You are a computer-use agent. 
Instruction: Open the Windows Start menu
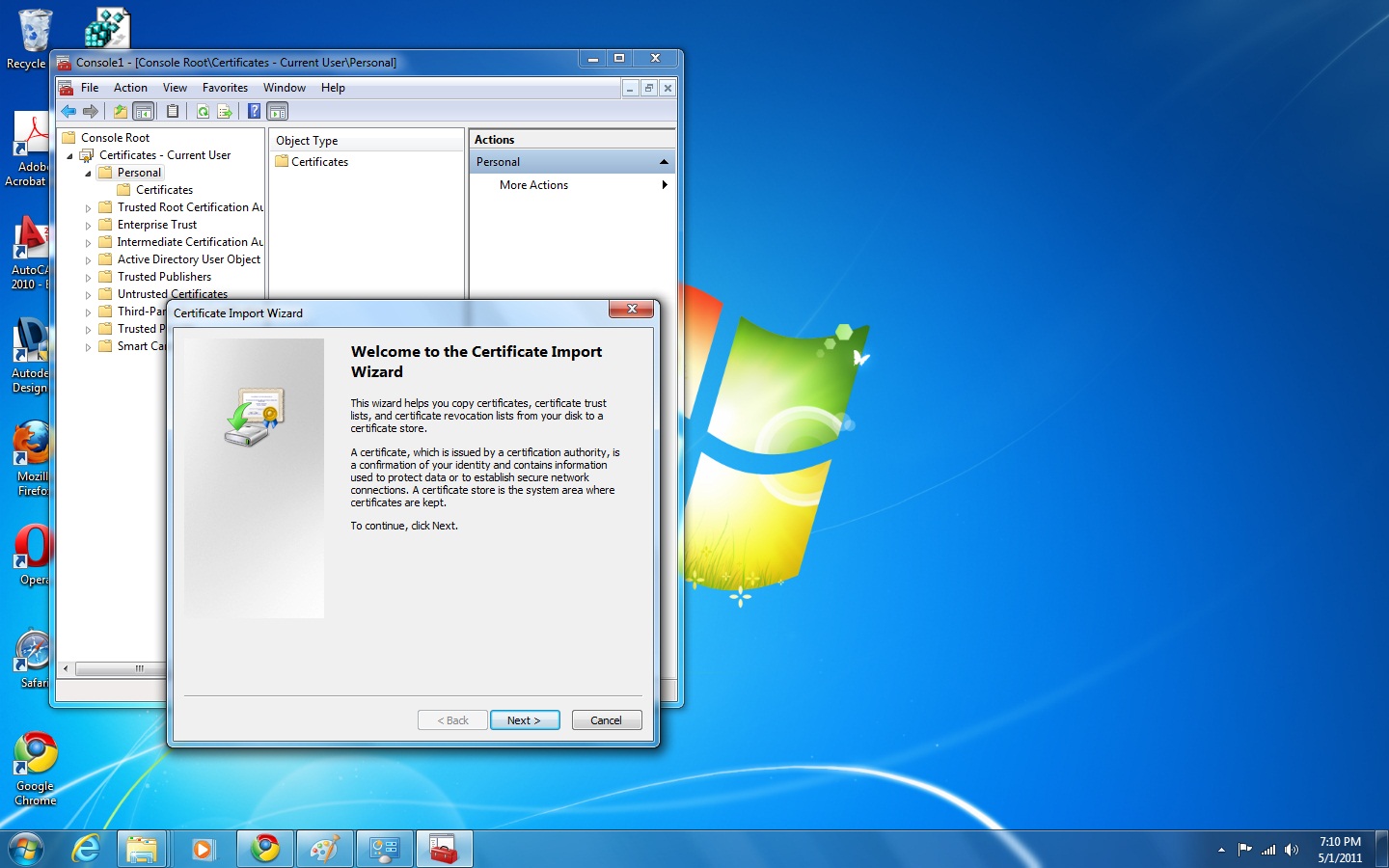26,849
